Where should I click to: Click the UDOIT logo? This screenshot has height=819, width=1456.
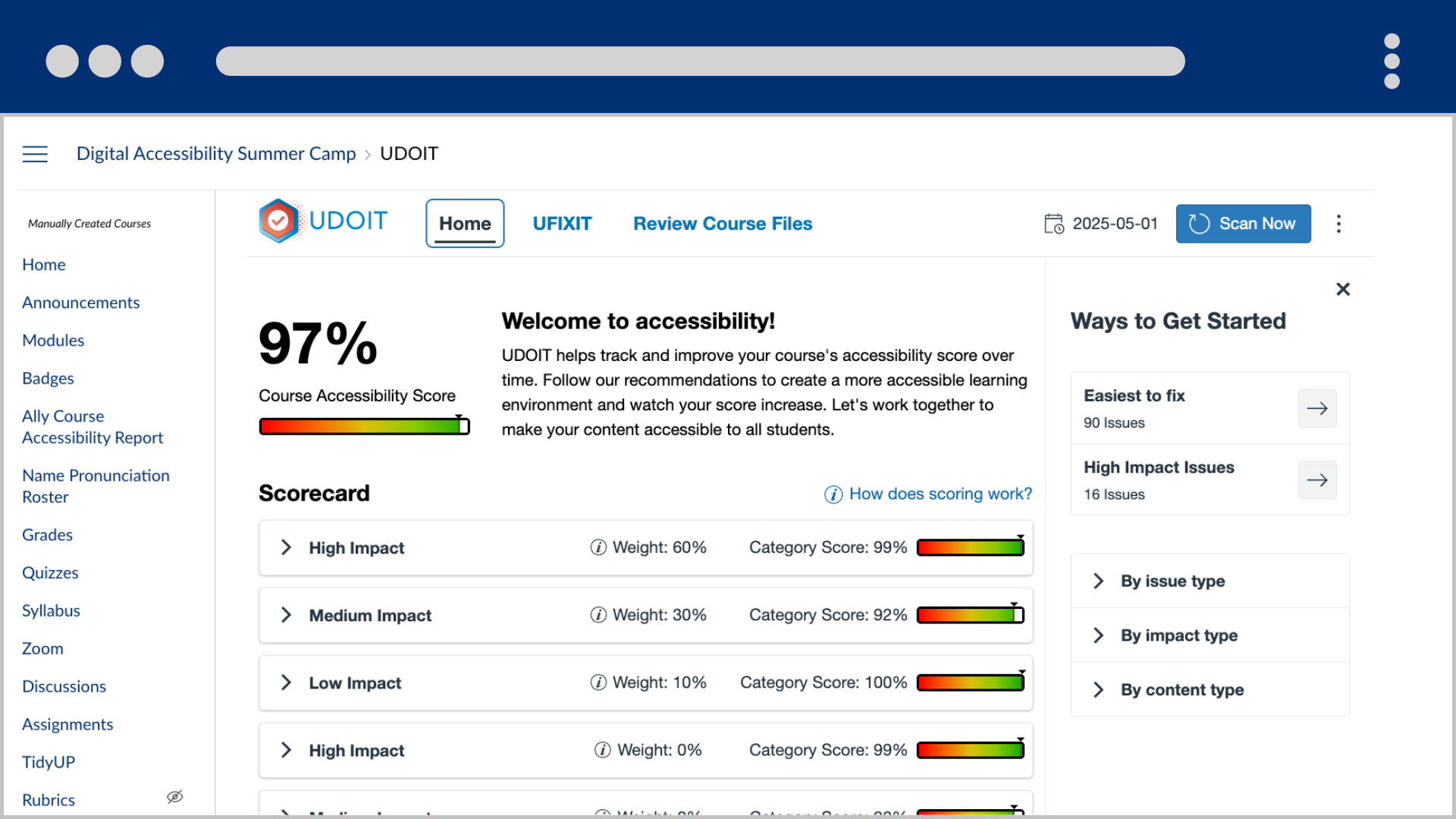323,221
